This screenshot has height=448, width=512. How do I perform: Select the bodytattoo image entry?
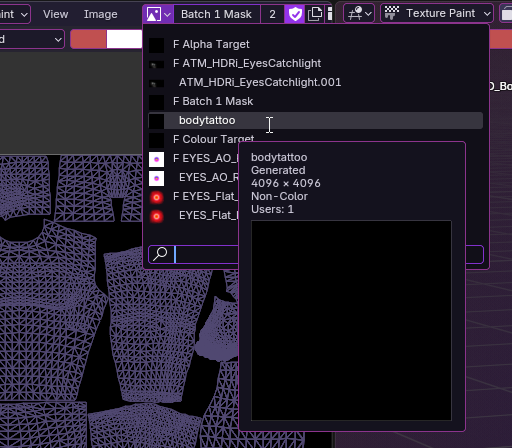tap(315, 120)
